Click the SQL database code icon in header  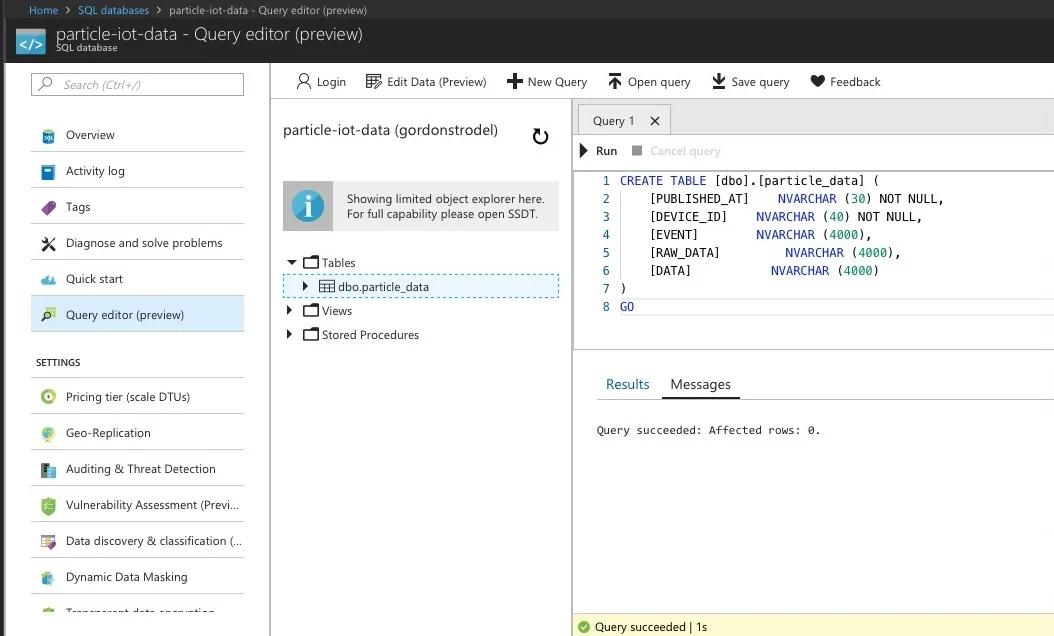pyautogui.click(x=31, y=42)
